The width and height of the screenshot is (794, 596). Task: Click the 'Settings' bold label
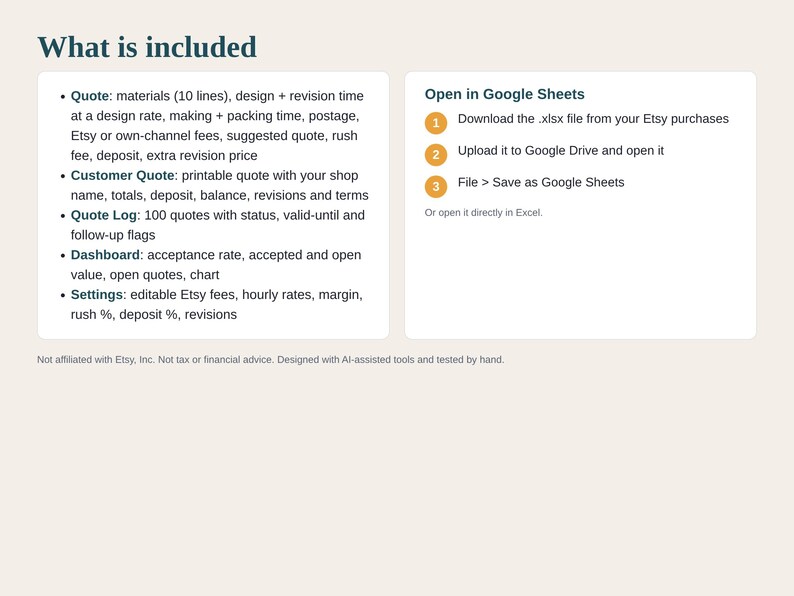point(97,295)
